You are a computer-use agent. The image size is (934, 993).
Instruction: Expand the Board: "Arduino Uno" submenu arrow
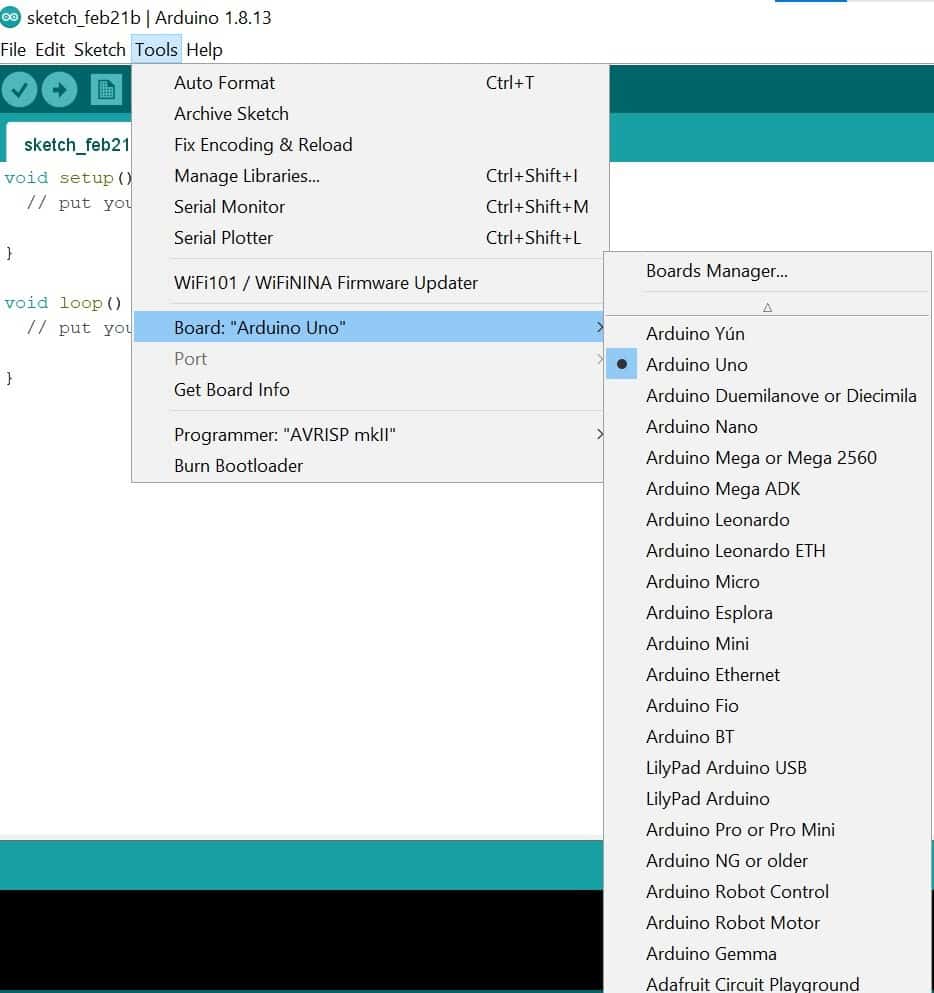coord(599,327)
